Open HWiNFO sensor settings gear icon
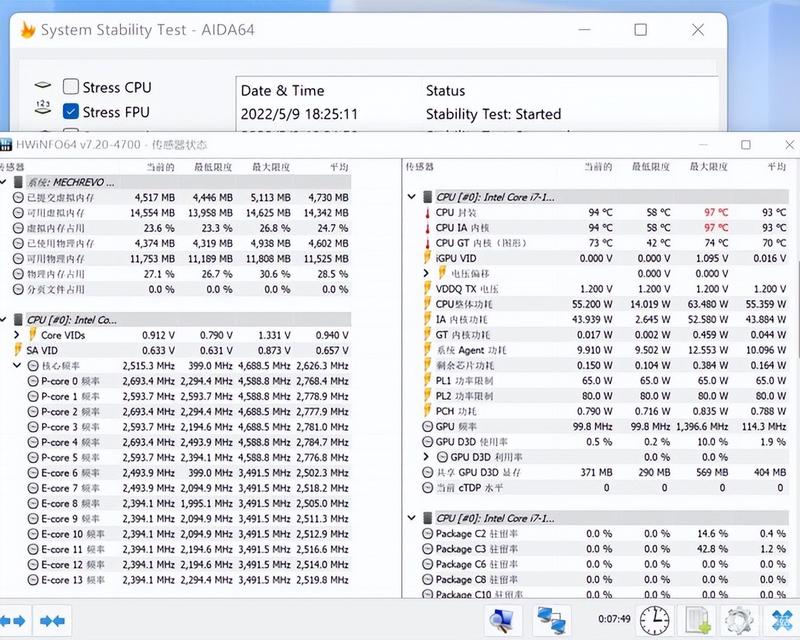The width and height of the screenshot is (800, 640). (x=739, y=620)
